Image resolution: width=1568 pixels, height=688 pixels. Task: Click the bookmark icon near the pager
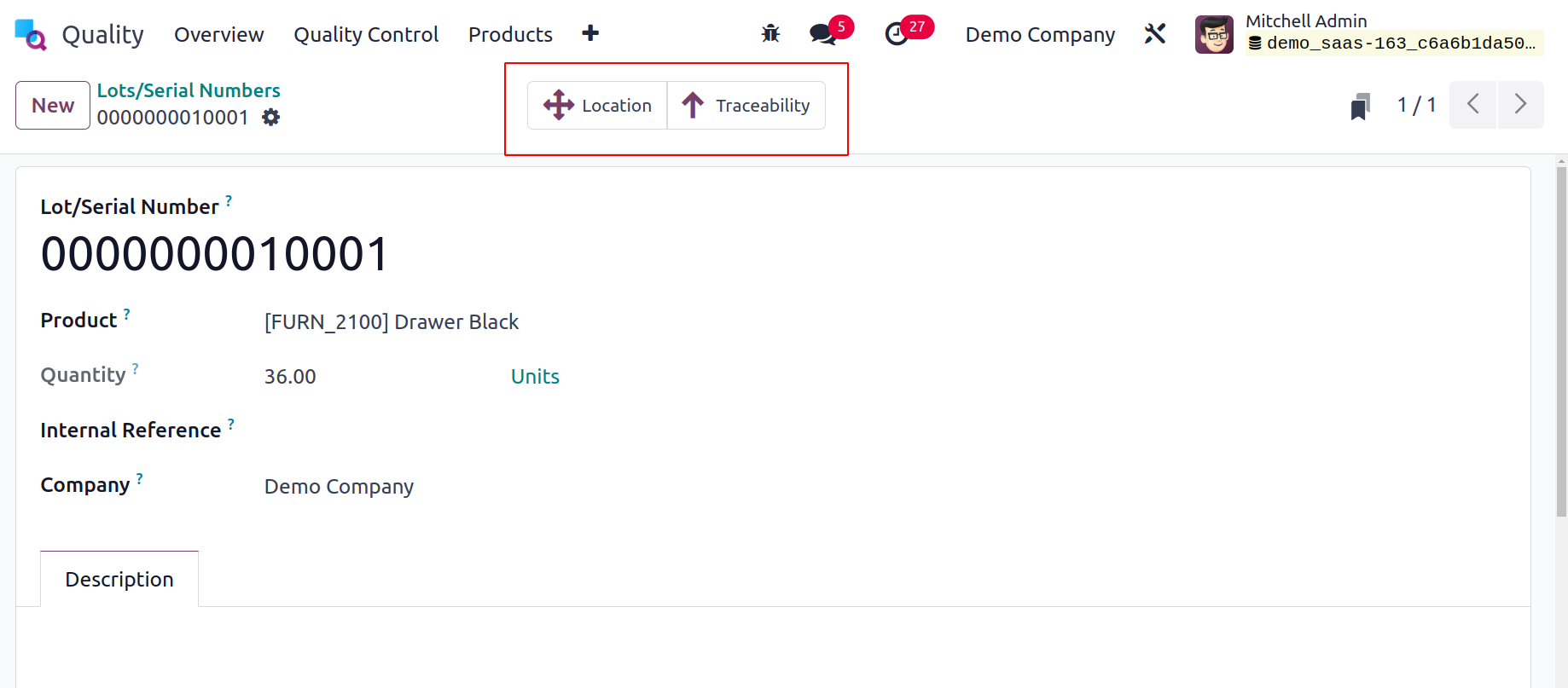[x=1361, y=107]
